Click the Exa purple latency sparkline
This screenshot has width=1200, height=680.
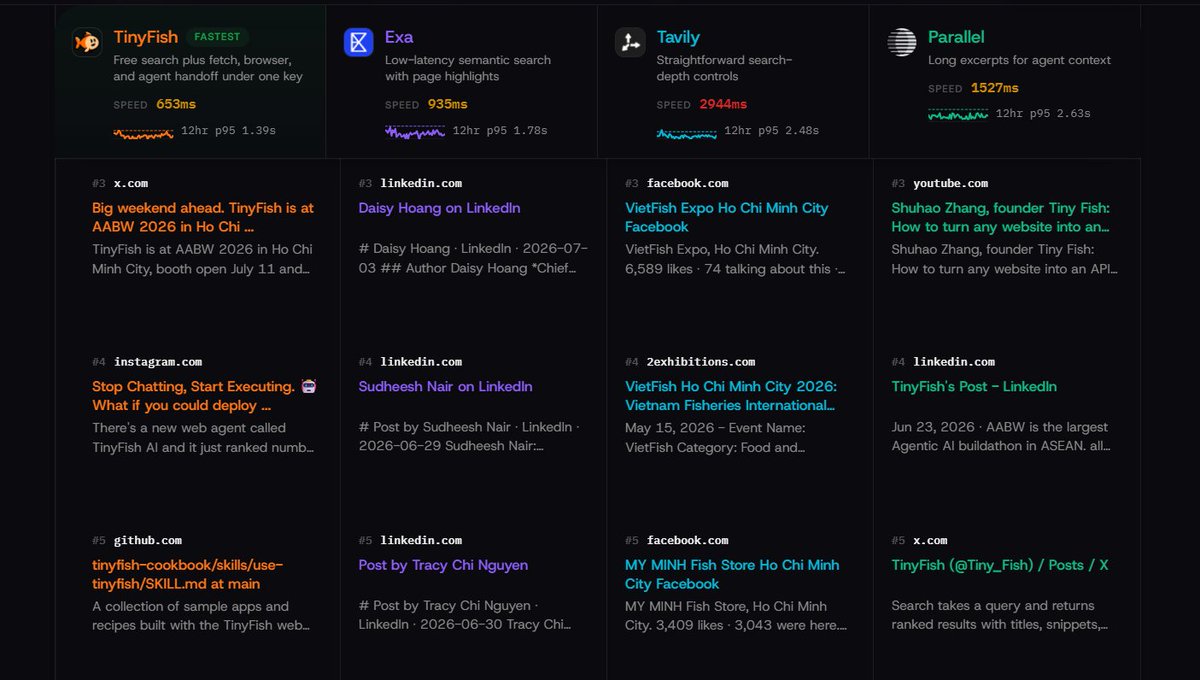[x=415, y=131]
